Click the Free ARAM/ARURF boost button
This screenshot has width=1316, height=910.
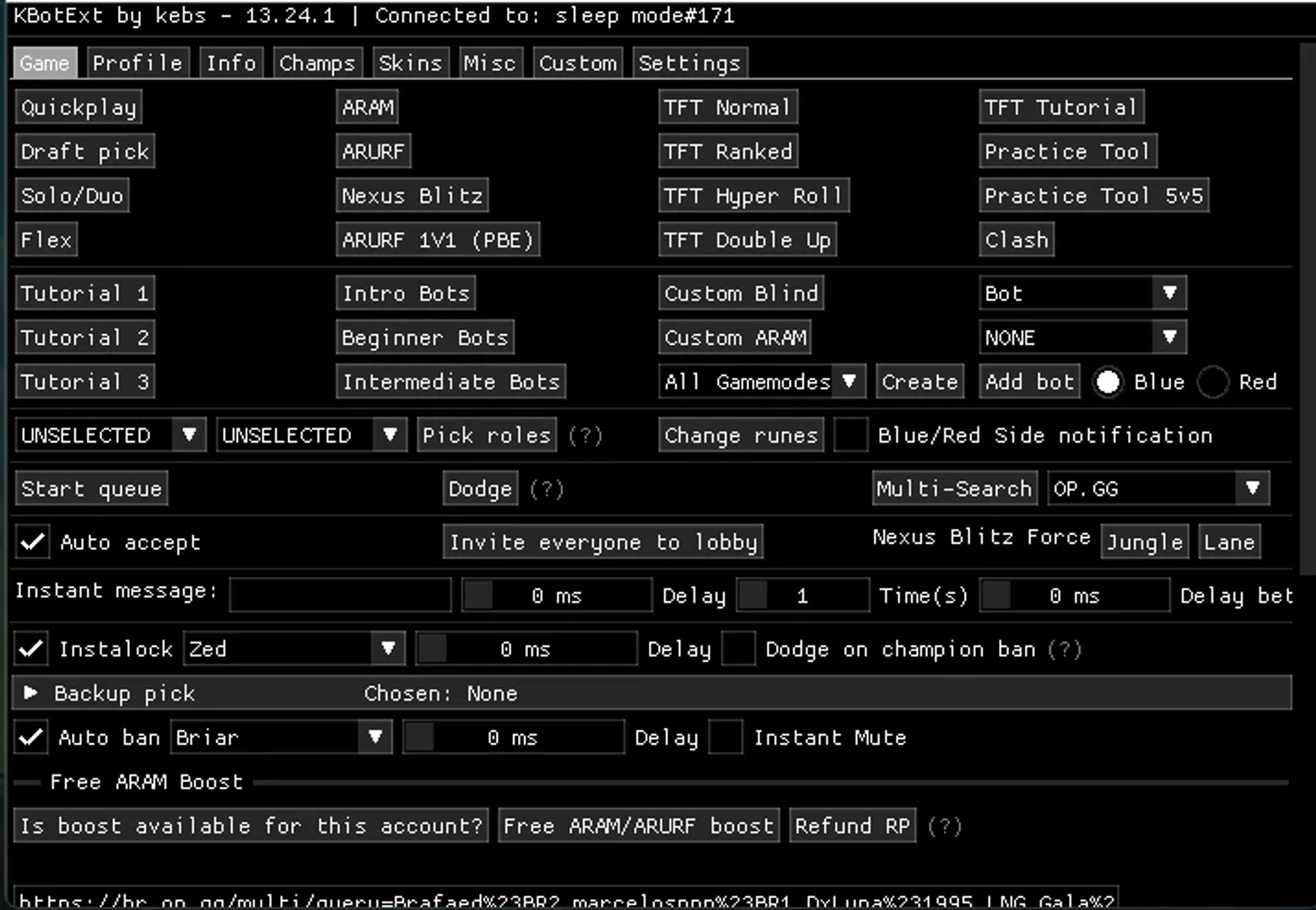[x=639, y=826]
